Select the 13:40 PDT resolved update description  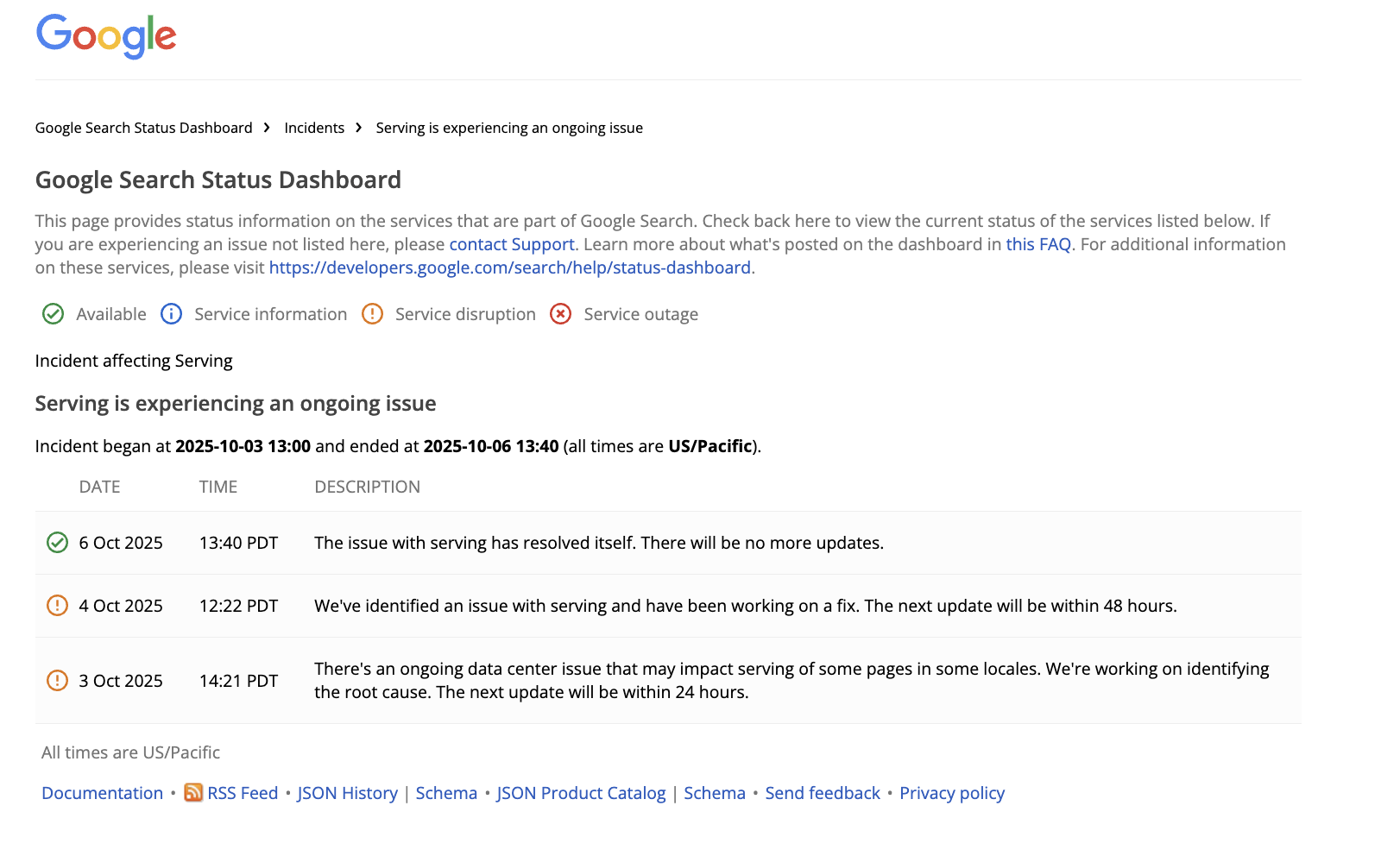598,543
